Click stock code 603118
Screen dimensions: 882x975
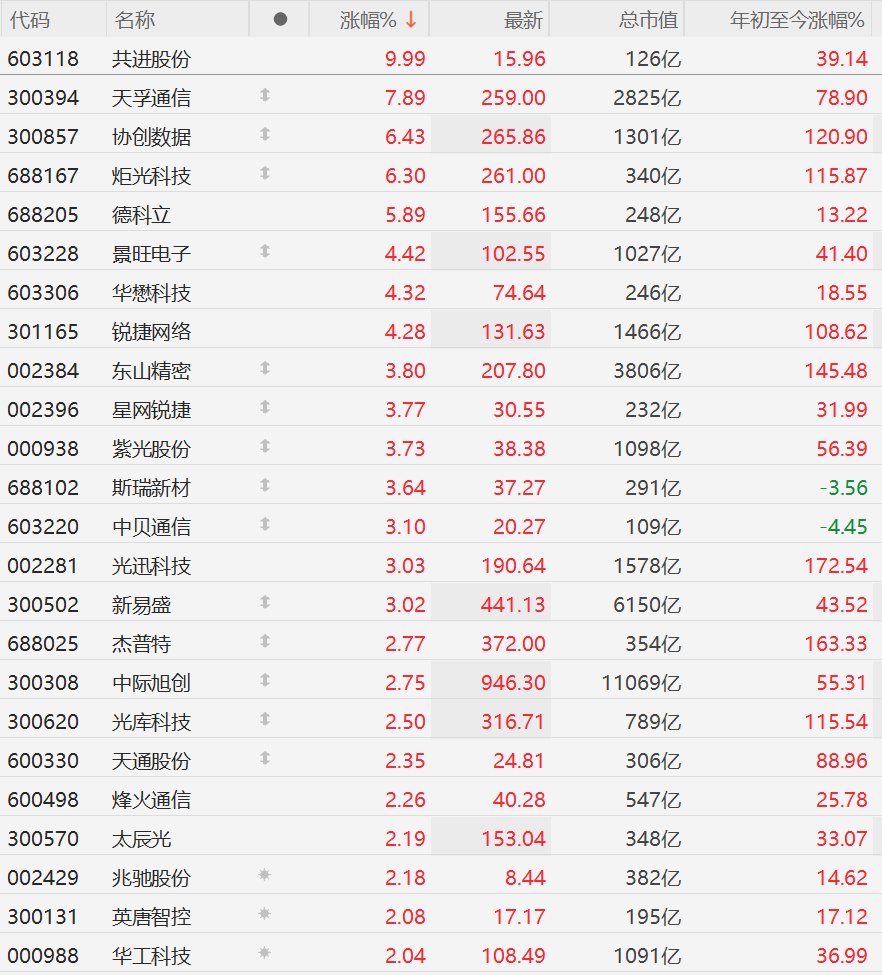43,59
